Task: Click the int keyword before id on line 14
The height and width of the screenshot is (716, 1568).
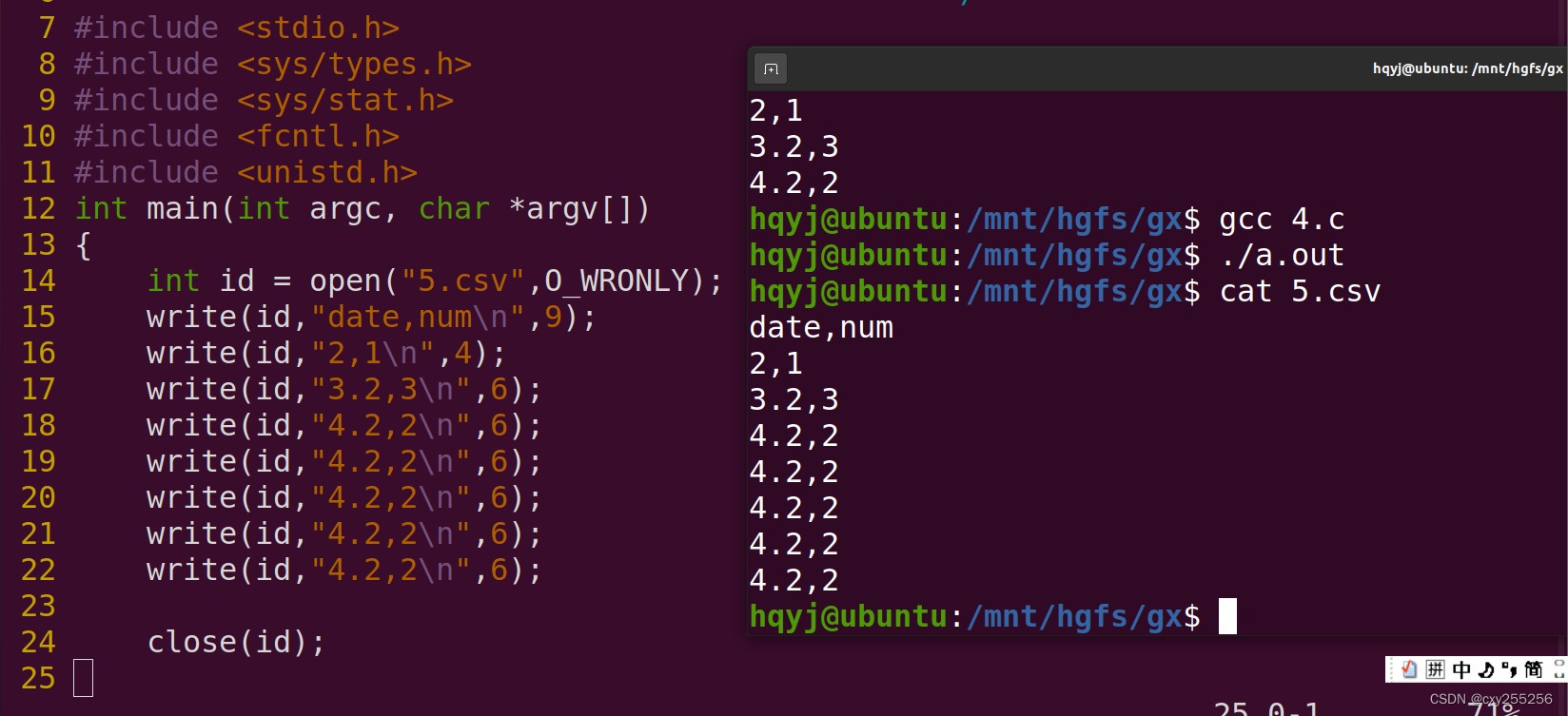Action: coord(173,281)
